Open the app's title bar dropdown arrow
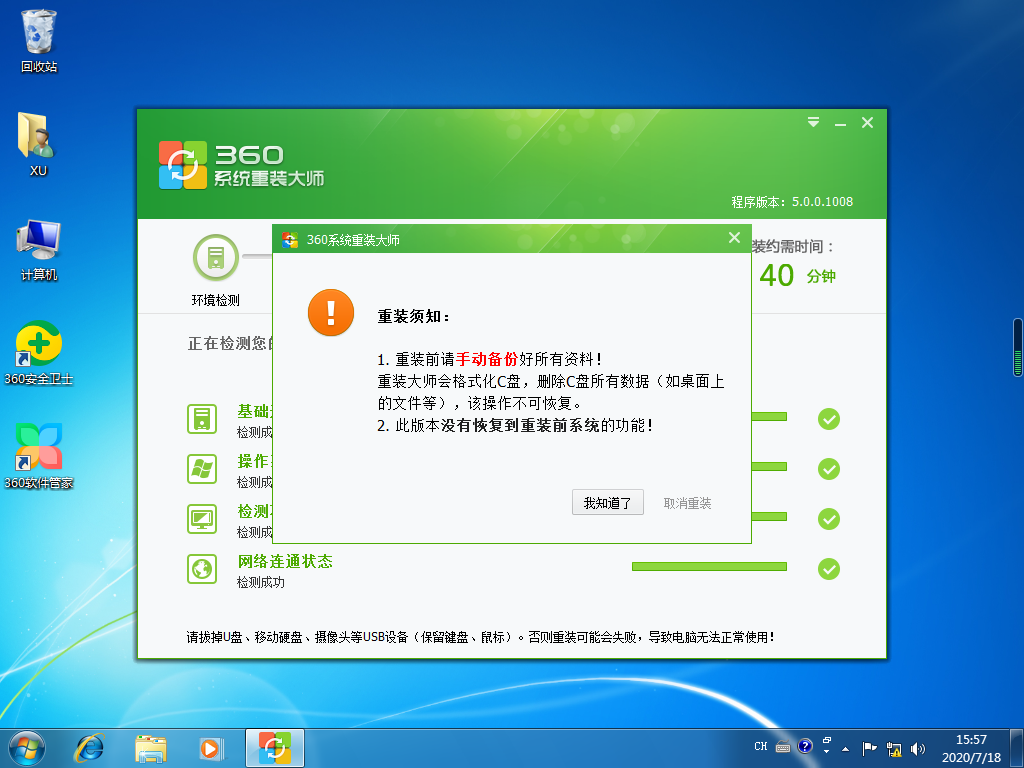The height and width of the screenshot is (768, 1024). pyautogui.click(x=813, y=122)
